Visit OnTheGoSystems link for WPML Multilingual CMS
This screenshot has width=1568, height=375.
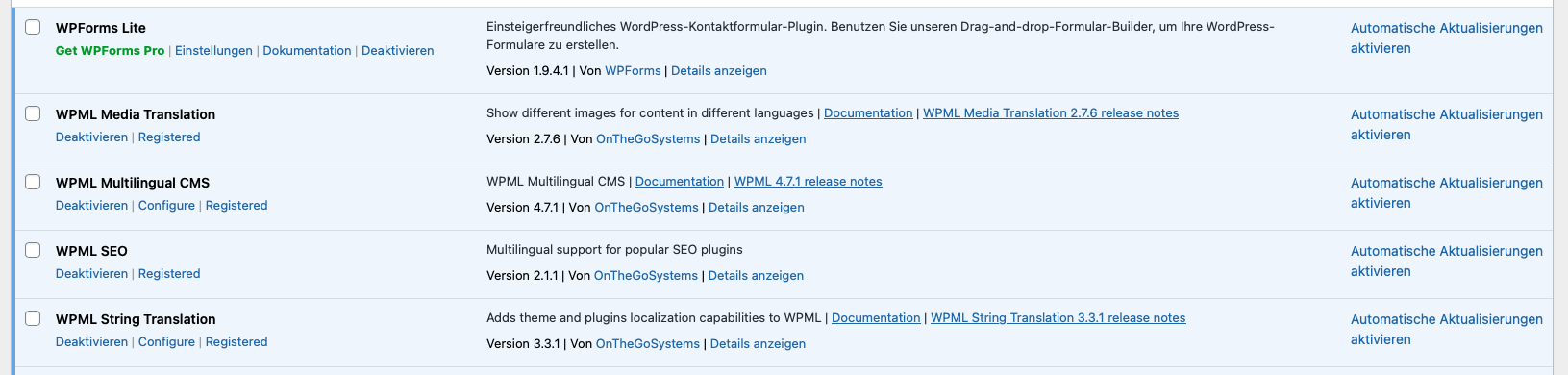(x=646, y=207)
